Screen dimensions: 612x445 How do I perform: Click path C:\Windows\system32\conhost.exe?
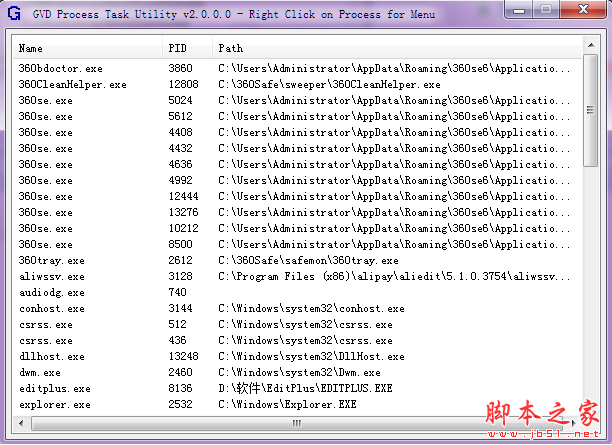point(311,309)
